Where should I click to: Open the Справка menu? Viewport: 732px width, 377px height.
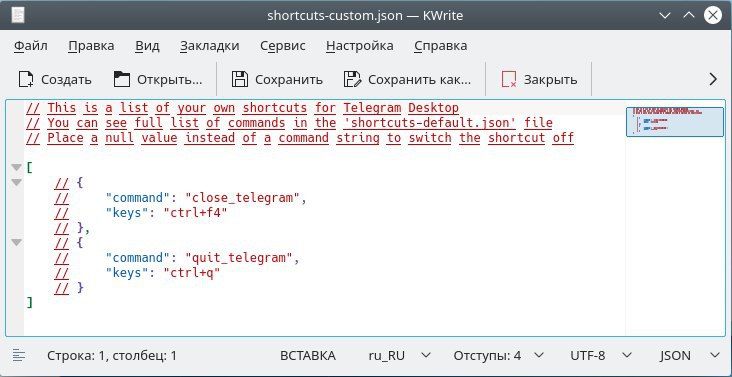[x=441, y=46]
